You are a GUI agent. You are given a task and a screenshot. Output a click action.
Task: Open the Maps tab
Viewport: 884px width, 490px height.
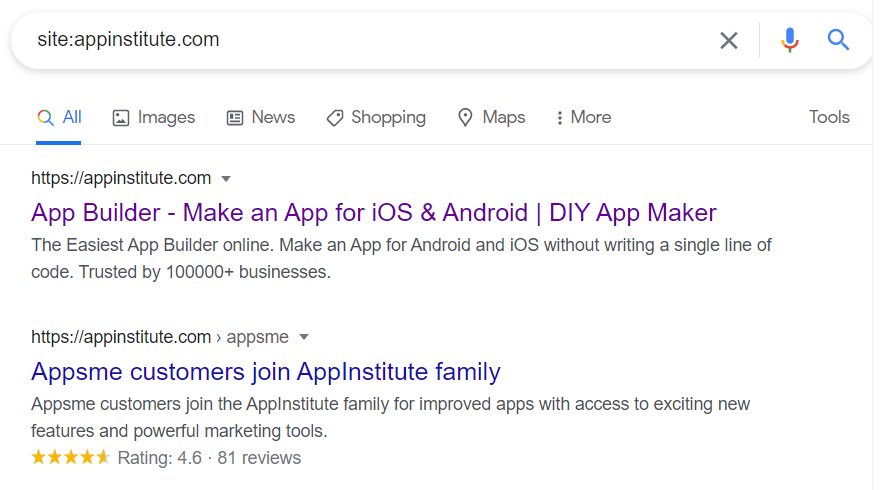491,117
